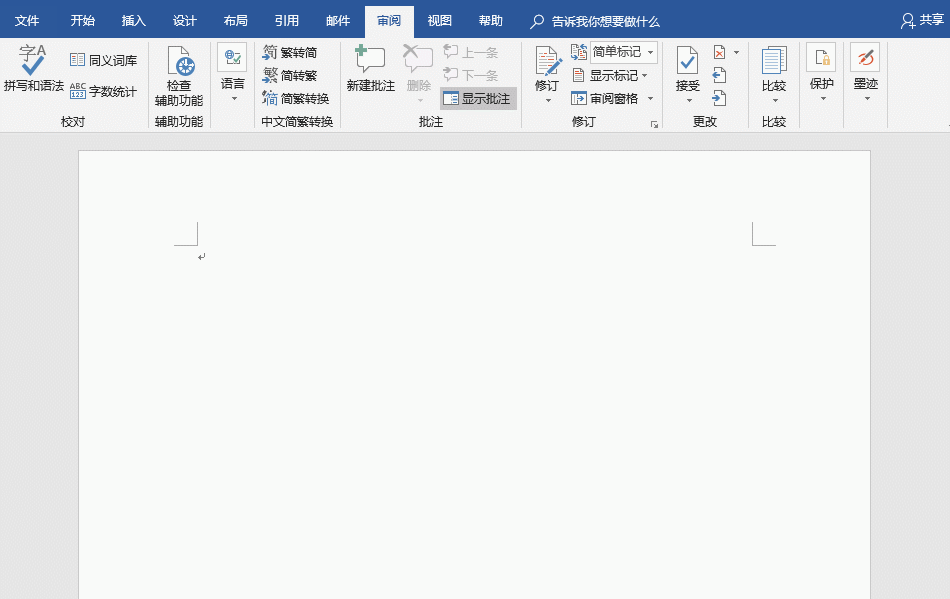Image resolution: width=950 pixels, height=599 pixels.
Task: Click in the blank document page
Action: coord(474,374)
